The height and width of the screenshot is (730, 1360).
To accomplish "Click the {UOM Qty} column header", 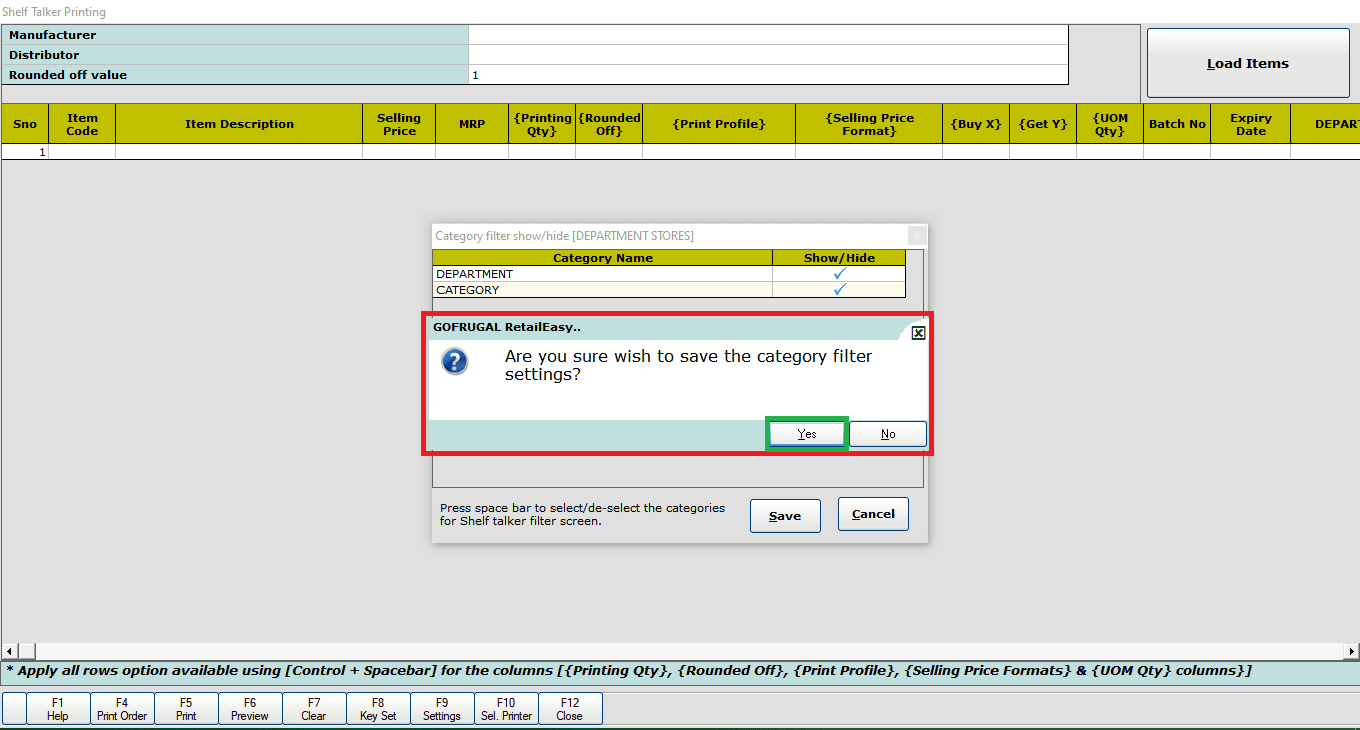I will pyautogui.click(x=1110, y=124).
